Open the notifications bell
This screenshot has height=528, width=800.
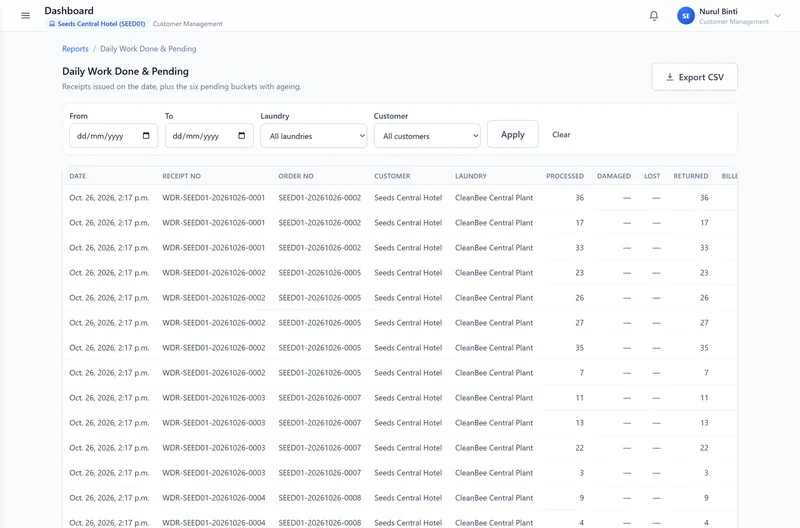[654, 16]
